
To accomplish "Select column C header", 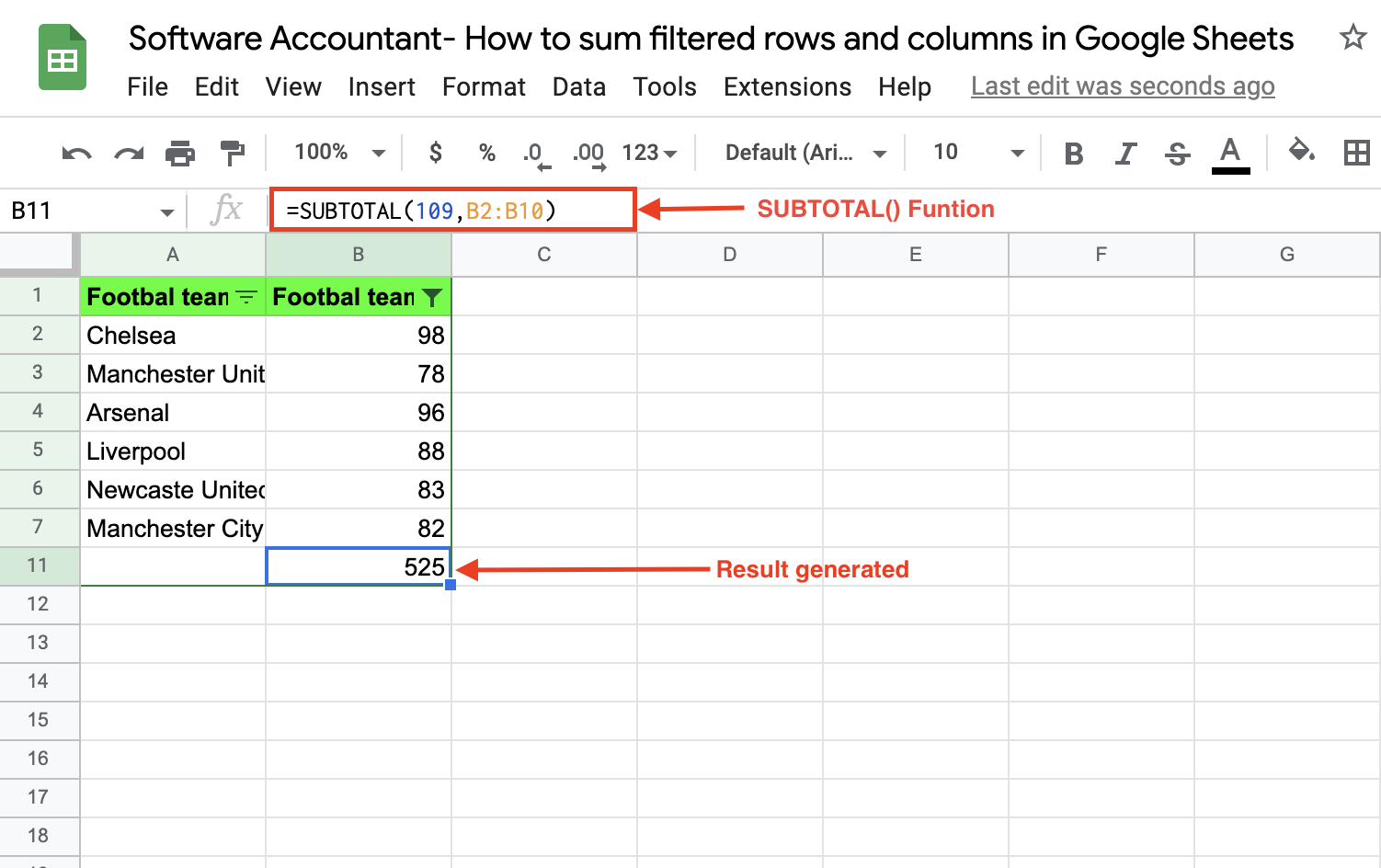I will pyautogui.click(x=544, y=255).
